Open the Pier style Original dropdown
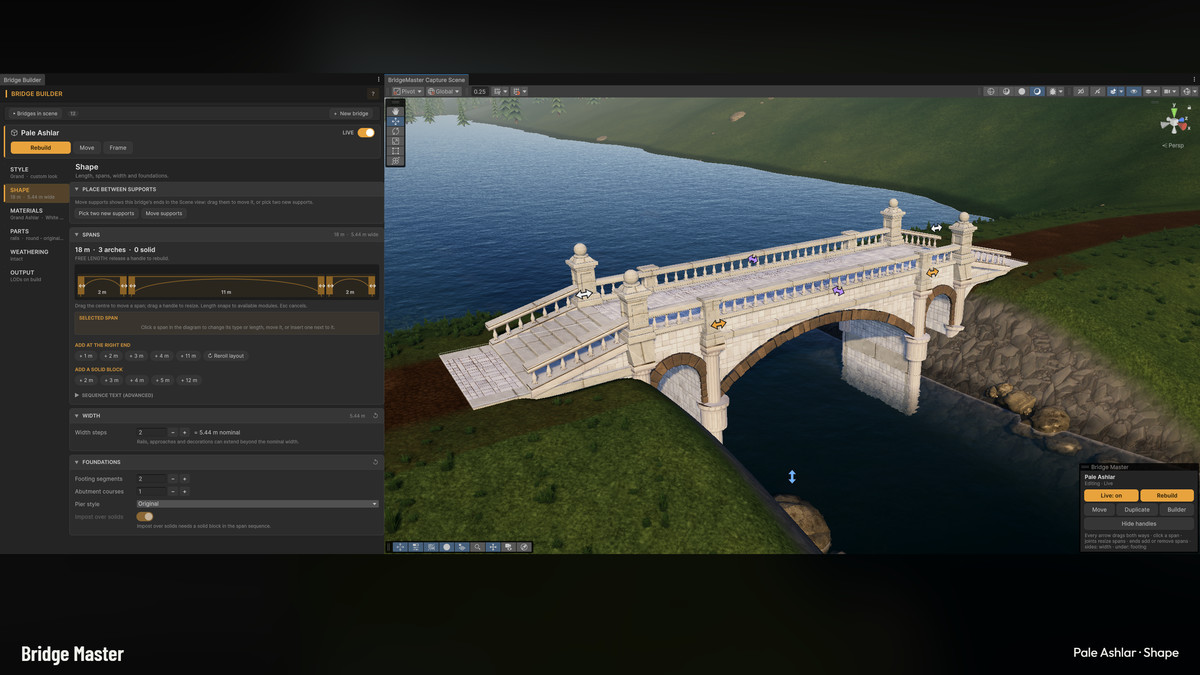 257,504
